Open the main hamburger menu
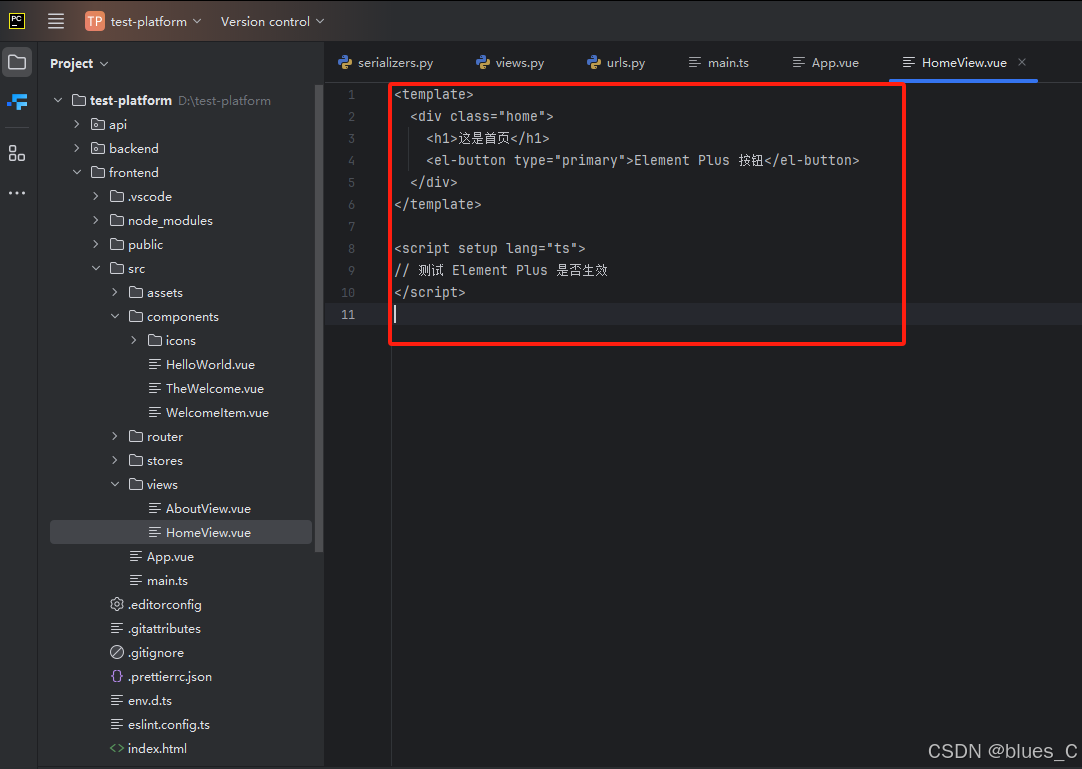 pyautogui.click(x=56, y=21)
